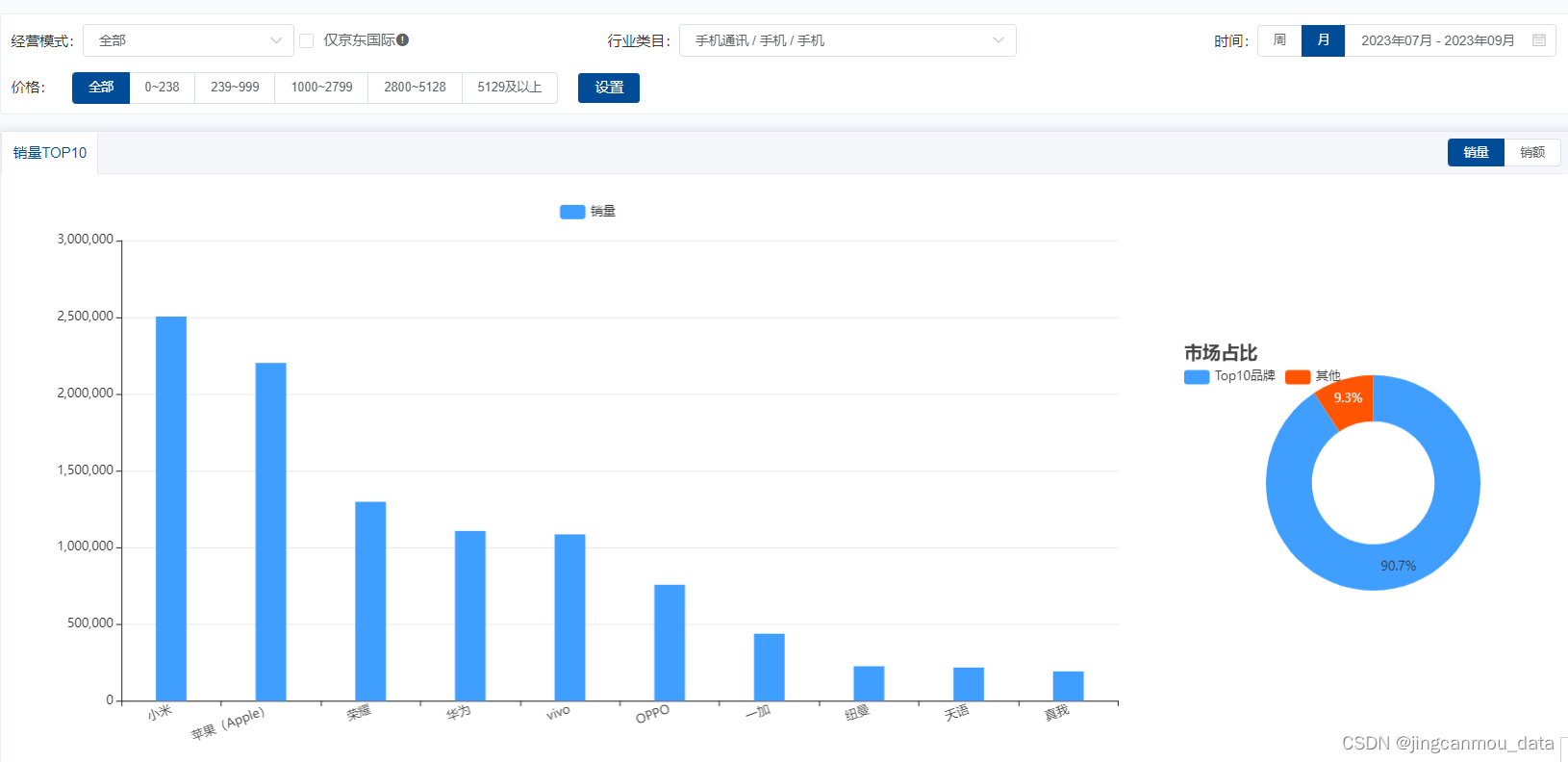Click the 设置 button
The width and height of the screenshot is (1568, 762).
pos(609,88)
